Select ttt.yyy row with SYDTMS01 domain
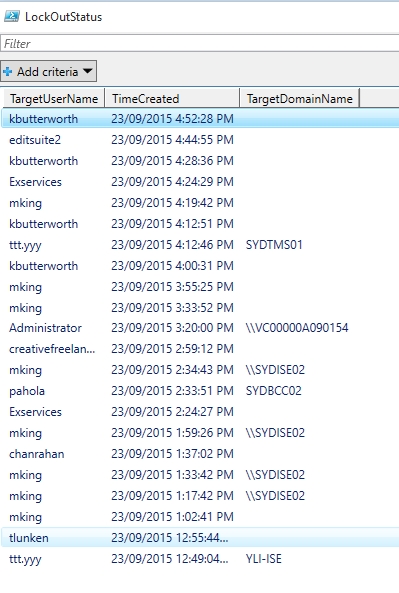 200,245
